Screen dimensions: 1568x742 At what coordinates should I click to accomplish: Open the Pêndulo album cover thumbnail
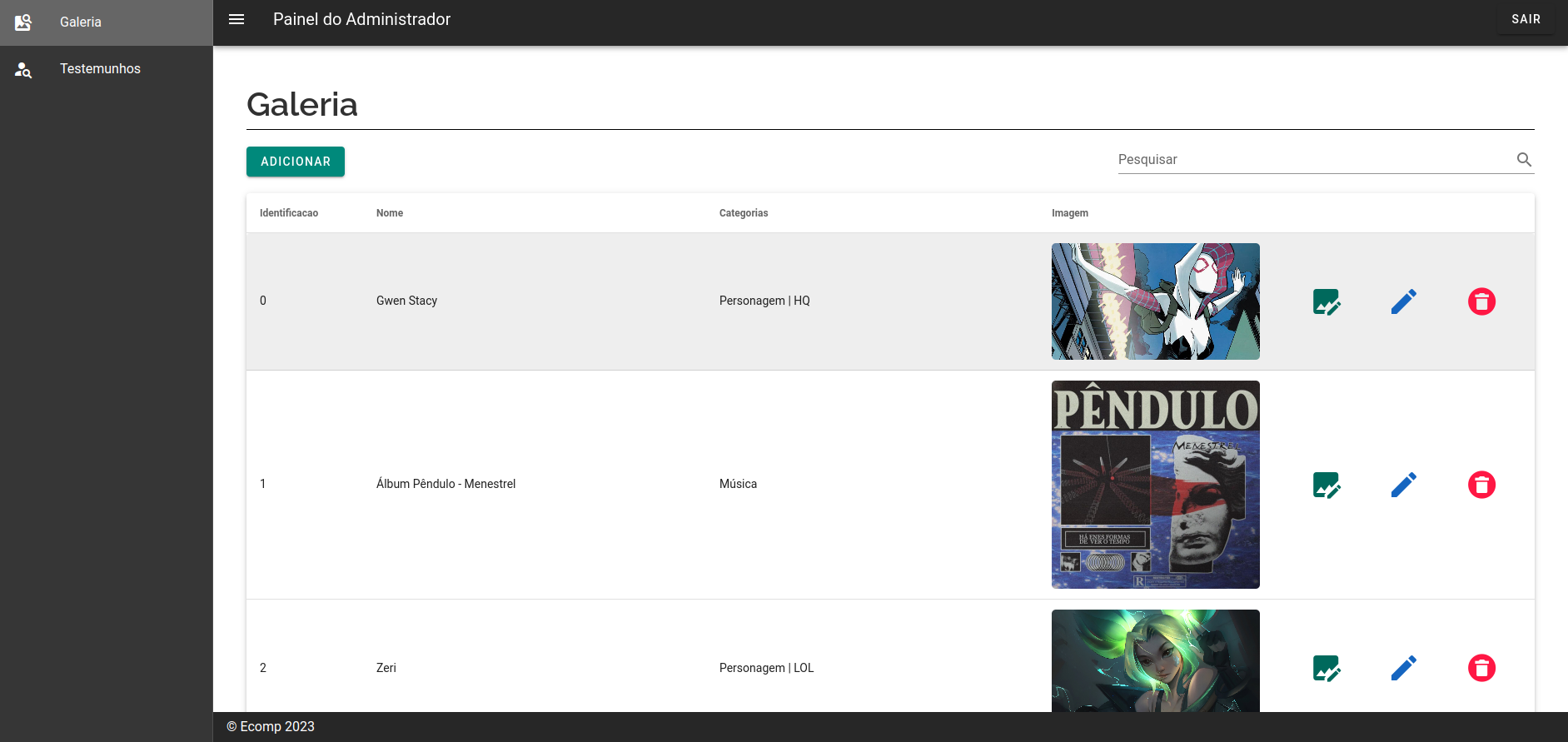[1155, 485]
